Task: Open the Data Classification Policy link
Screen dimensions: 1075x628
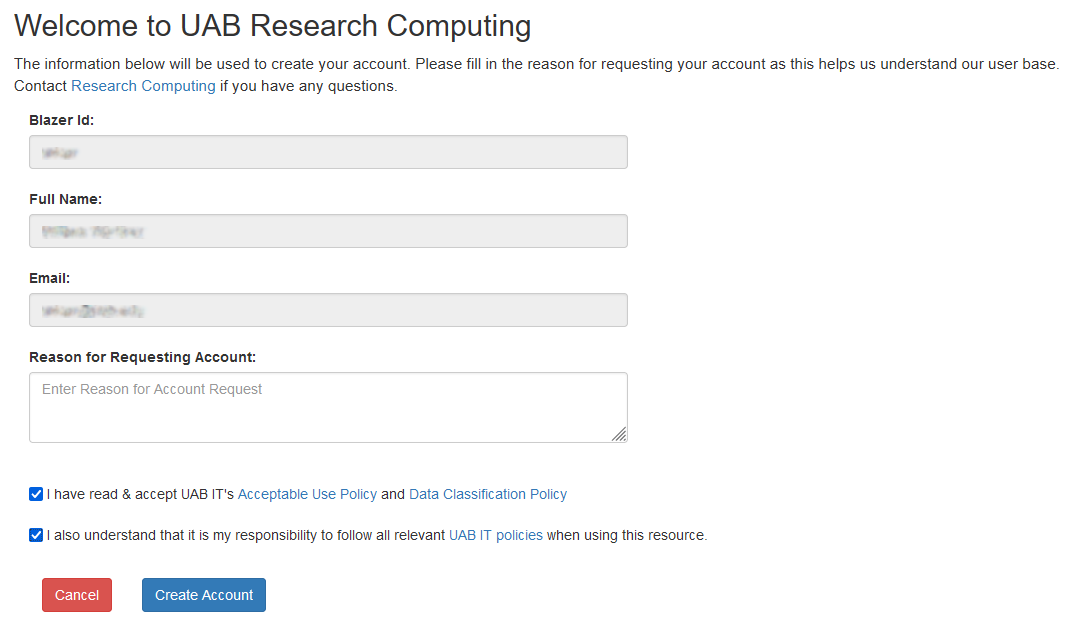Action: pos(488,494)
